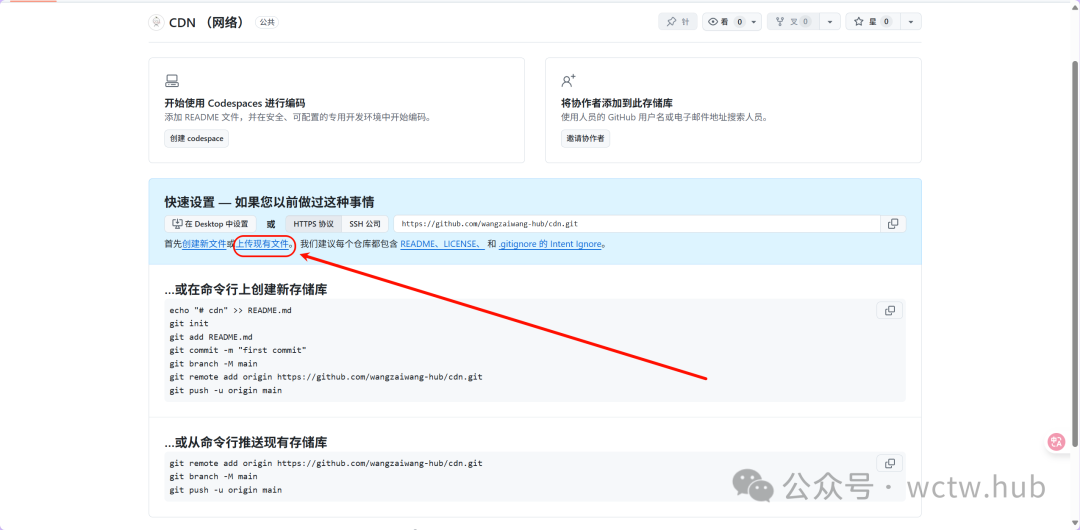Expand the fork options dropdown arrow
The height and width of the screenshot is (530, 1080).
831,22
